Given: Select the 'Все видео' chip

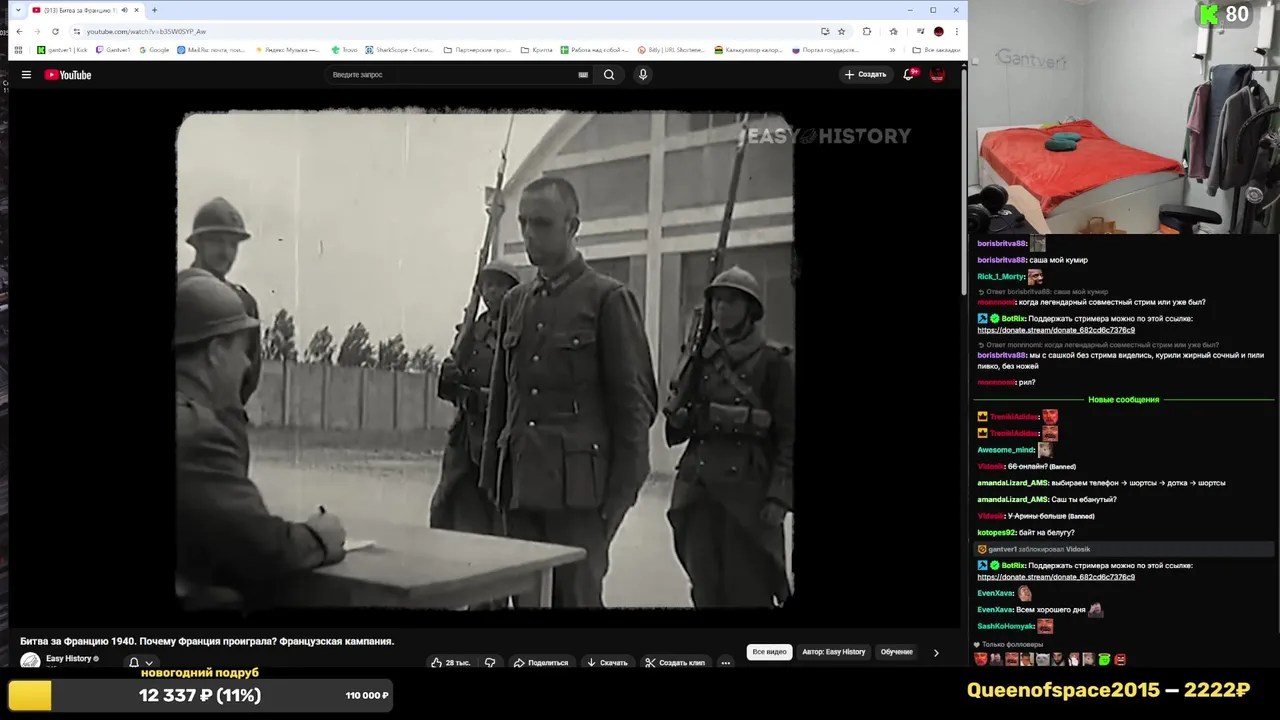Looking at the screenshot, I should click(770, 652).
